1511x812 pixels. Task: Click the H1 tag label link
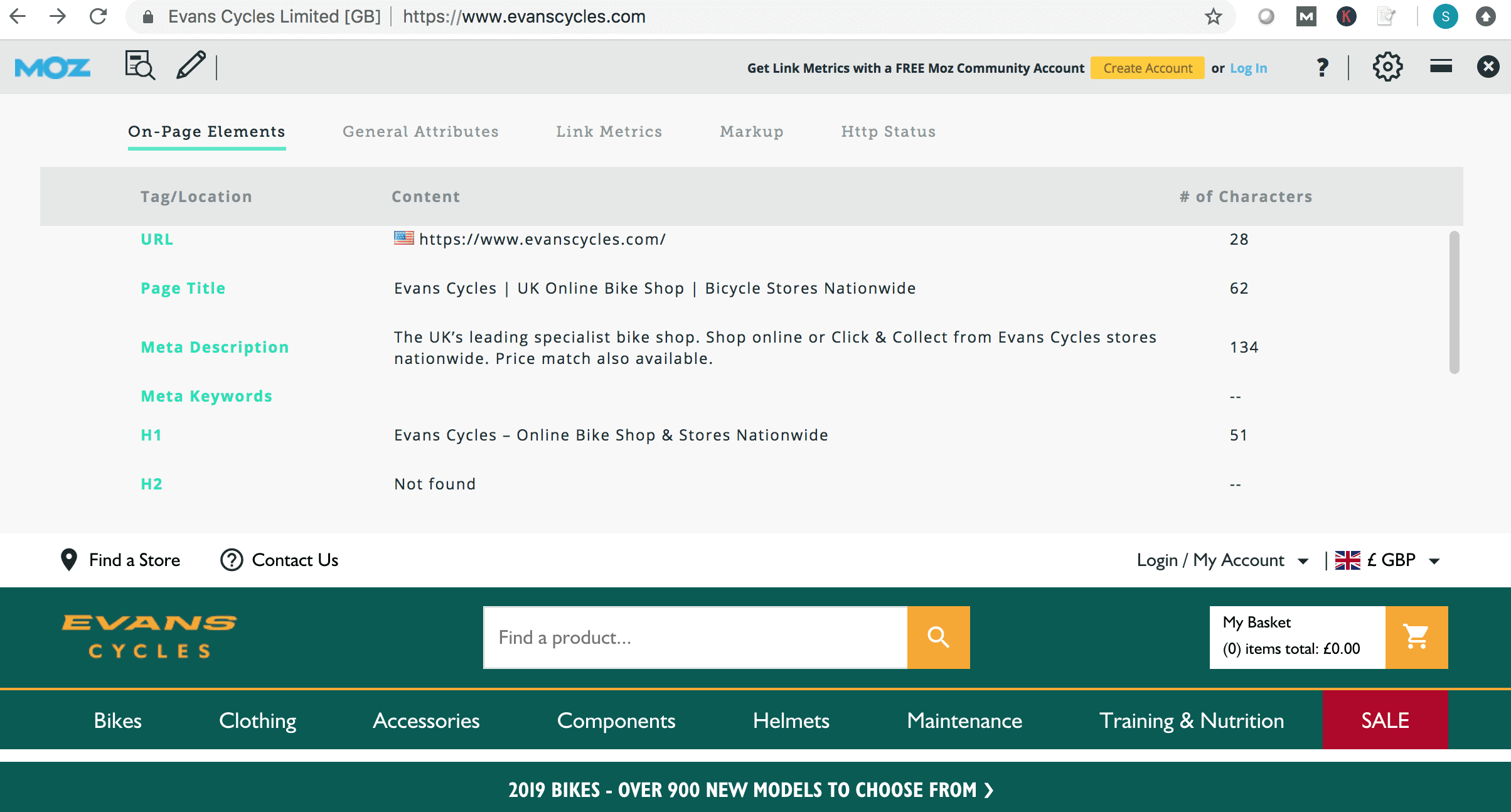[151, 434]
